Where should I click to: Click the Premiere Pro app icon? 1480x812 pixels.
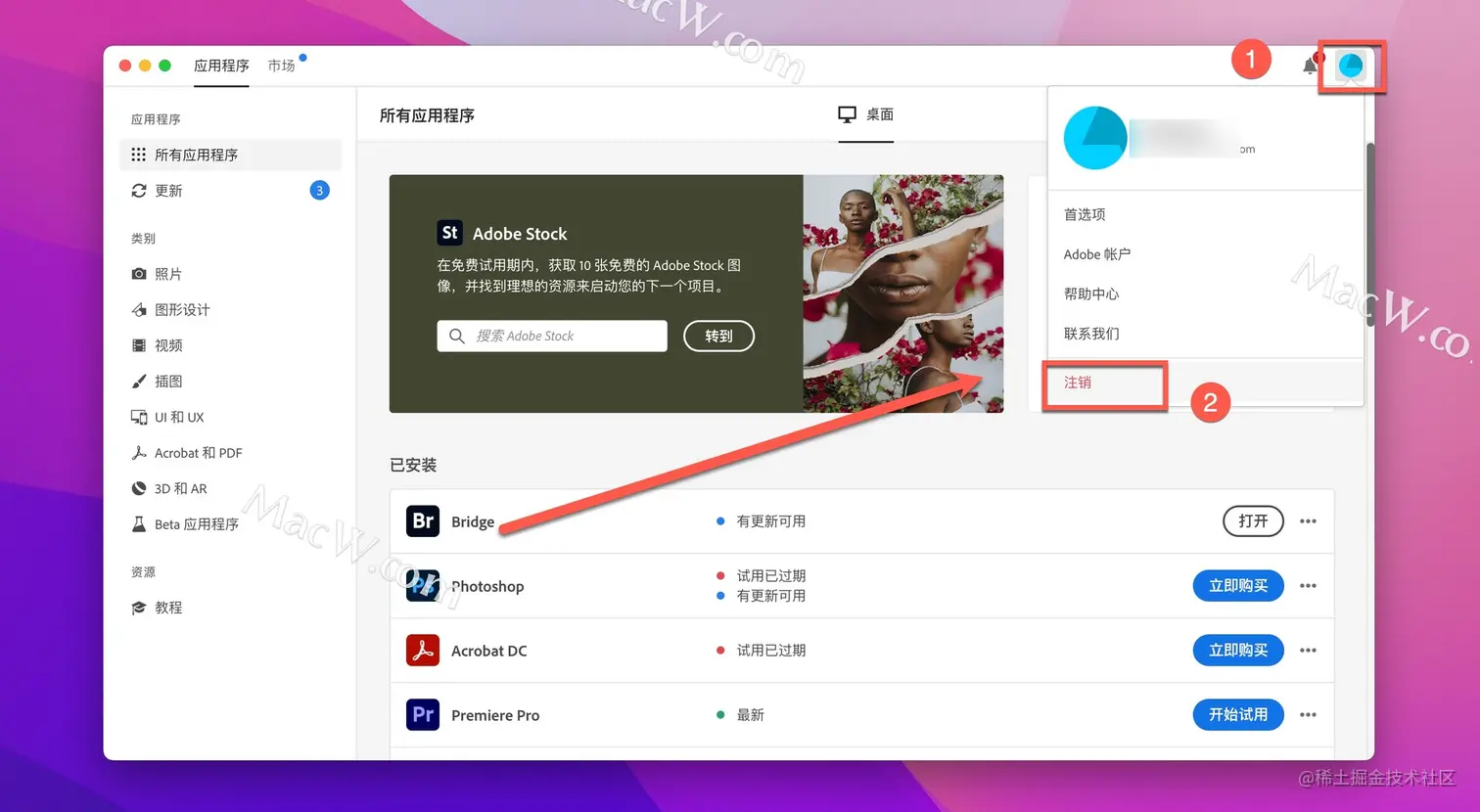[x=423, y=715]
